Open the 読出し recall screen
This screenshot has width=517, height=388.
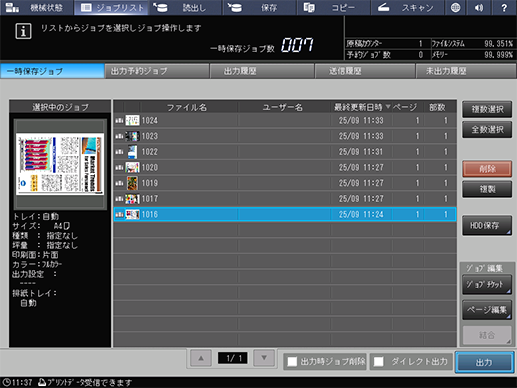pos(186,8)
